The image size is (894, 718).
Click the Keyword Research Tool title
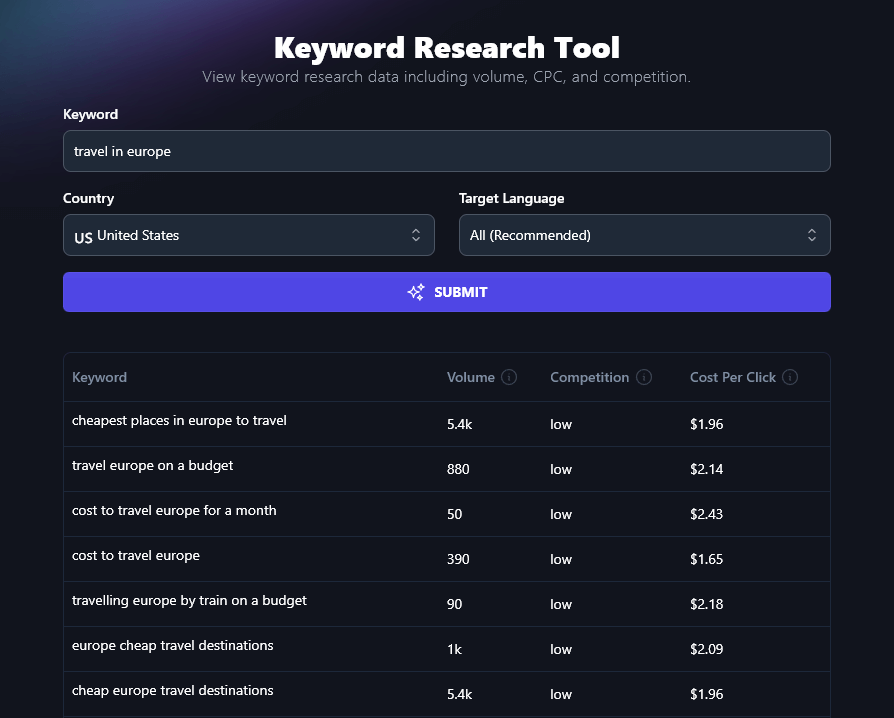446,47
